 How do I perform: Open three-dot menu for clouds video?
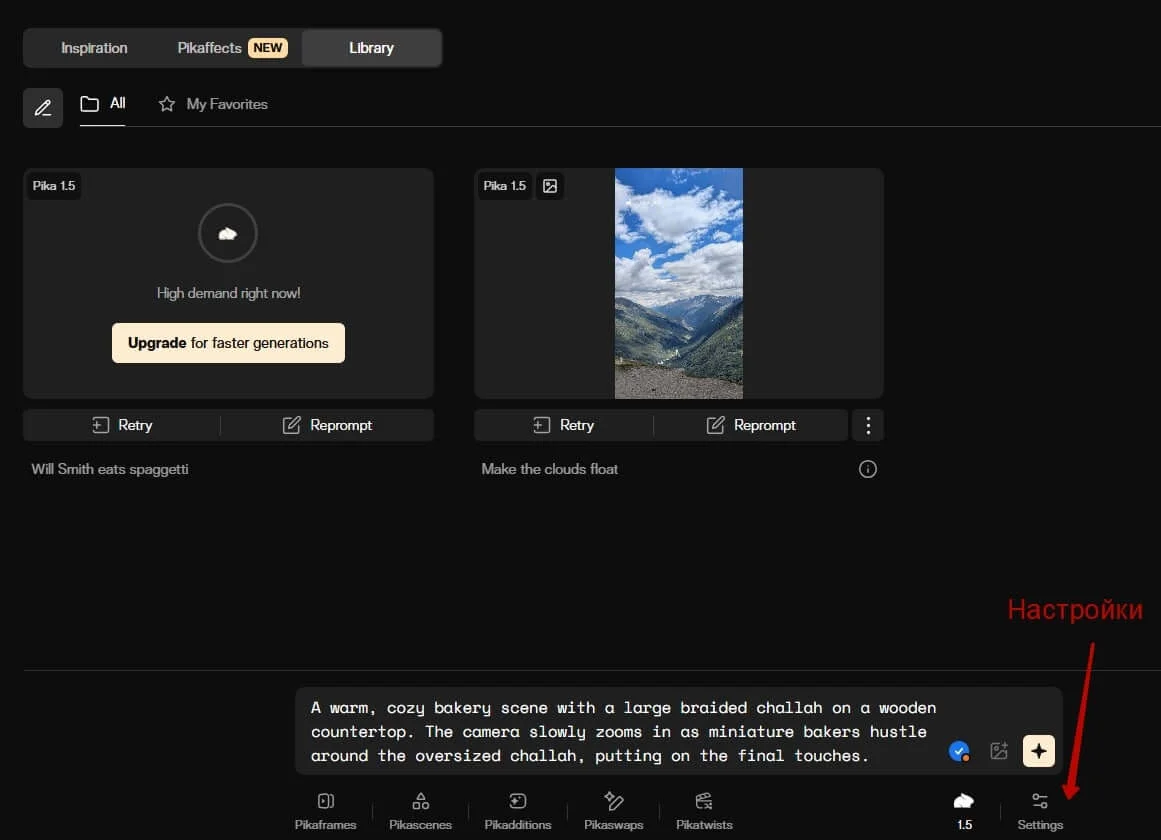[867, 425]
